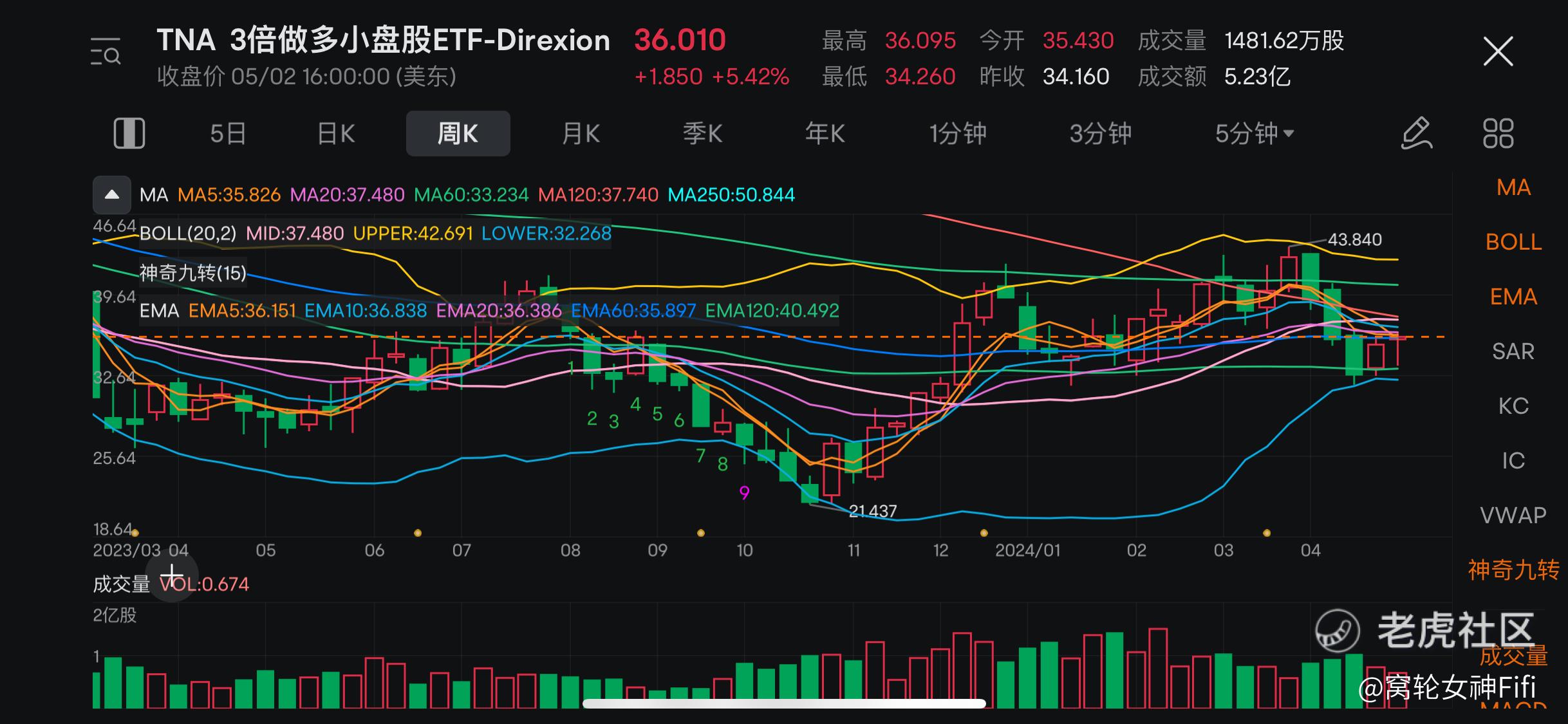1568x724 pixels.
Task: Close the full-screen chart view
Action: (1498, 51)
